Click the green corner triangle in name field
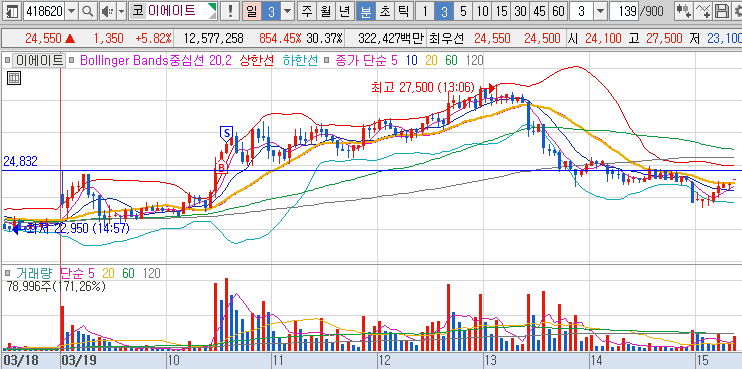This screenshot has width=742, height=369. click(212, 7)
